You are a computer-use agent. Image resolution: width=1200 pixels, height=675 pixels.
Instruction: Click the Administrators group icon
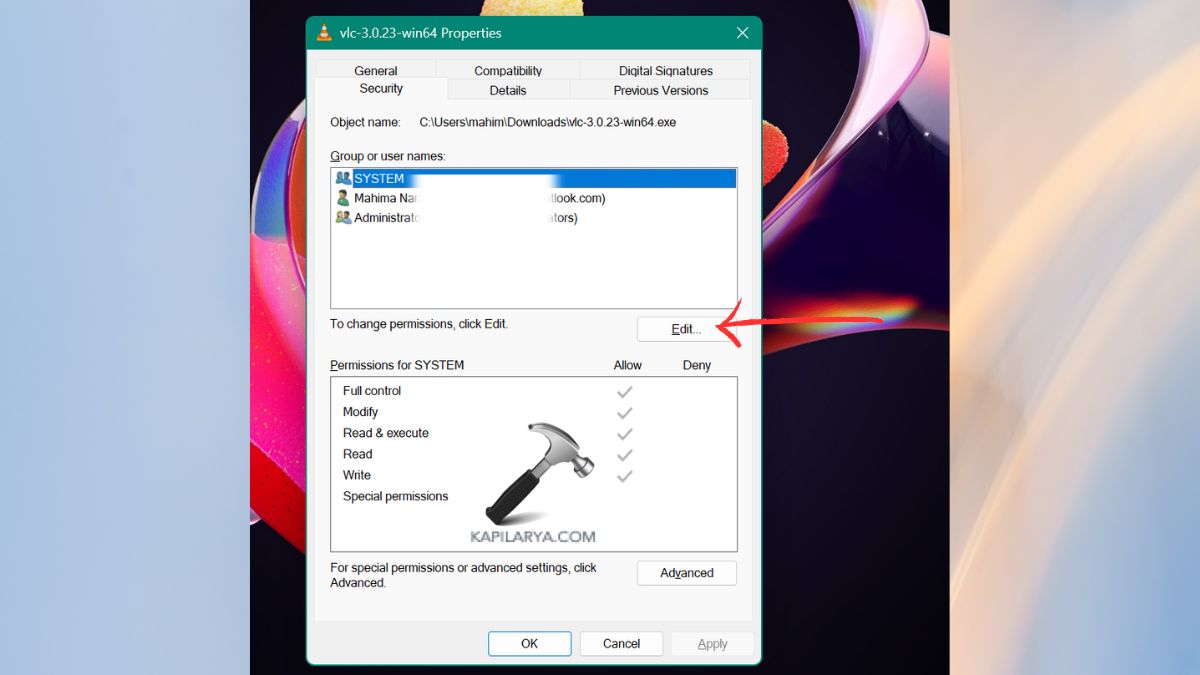(343, 218)
